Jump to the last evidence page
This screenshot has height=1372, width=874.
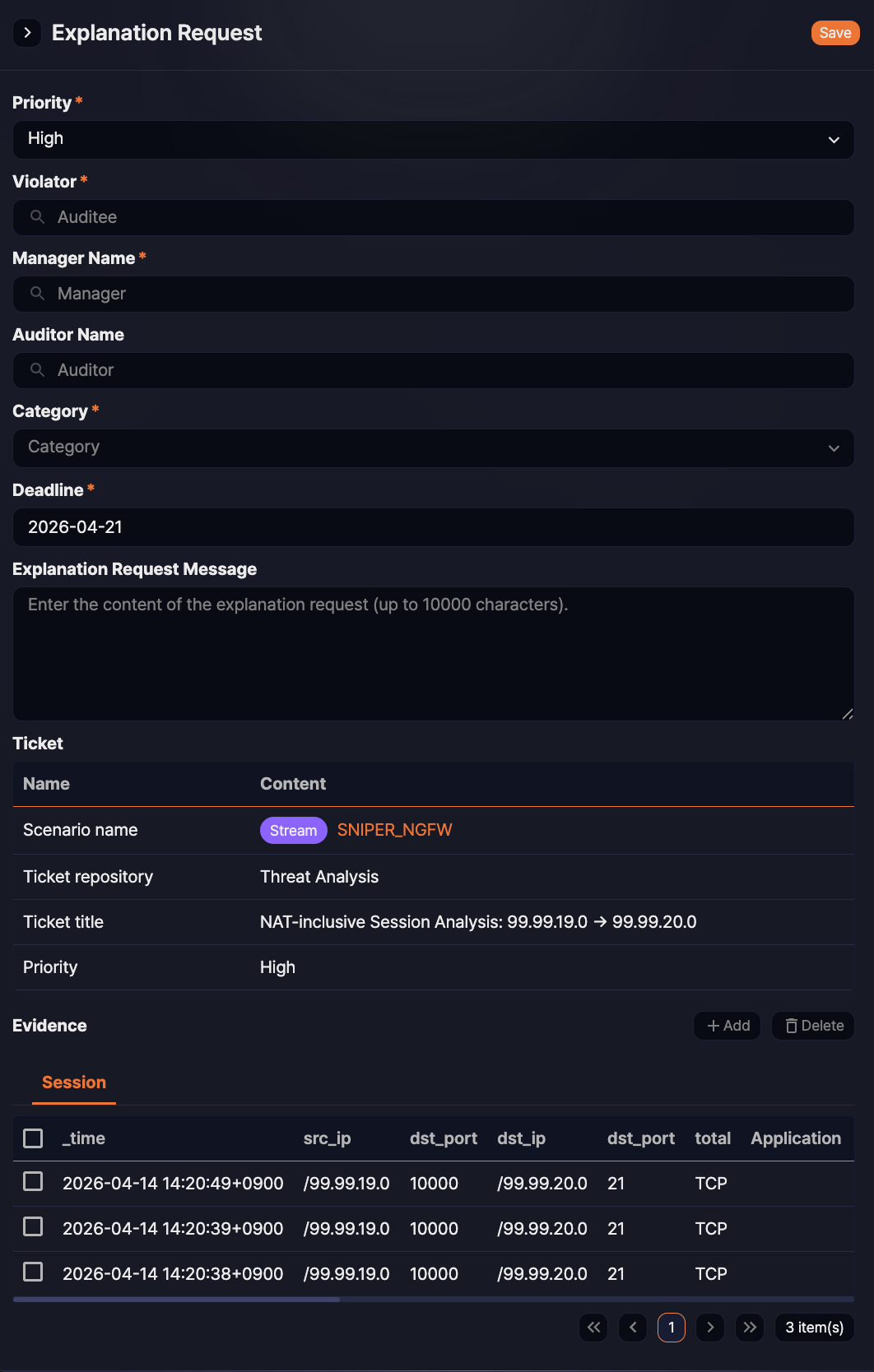[749, 1327]
